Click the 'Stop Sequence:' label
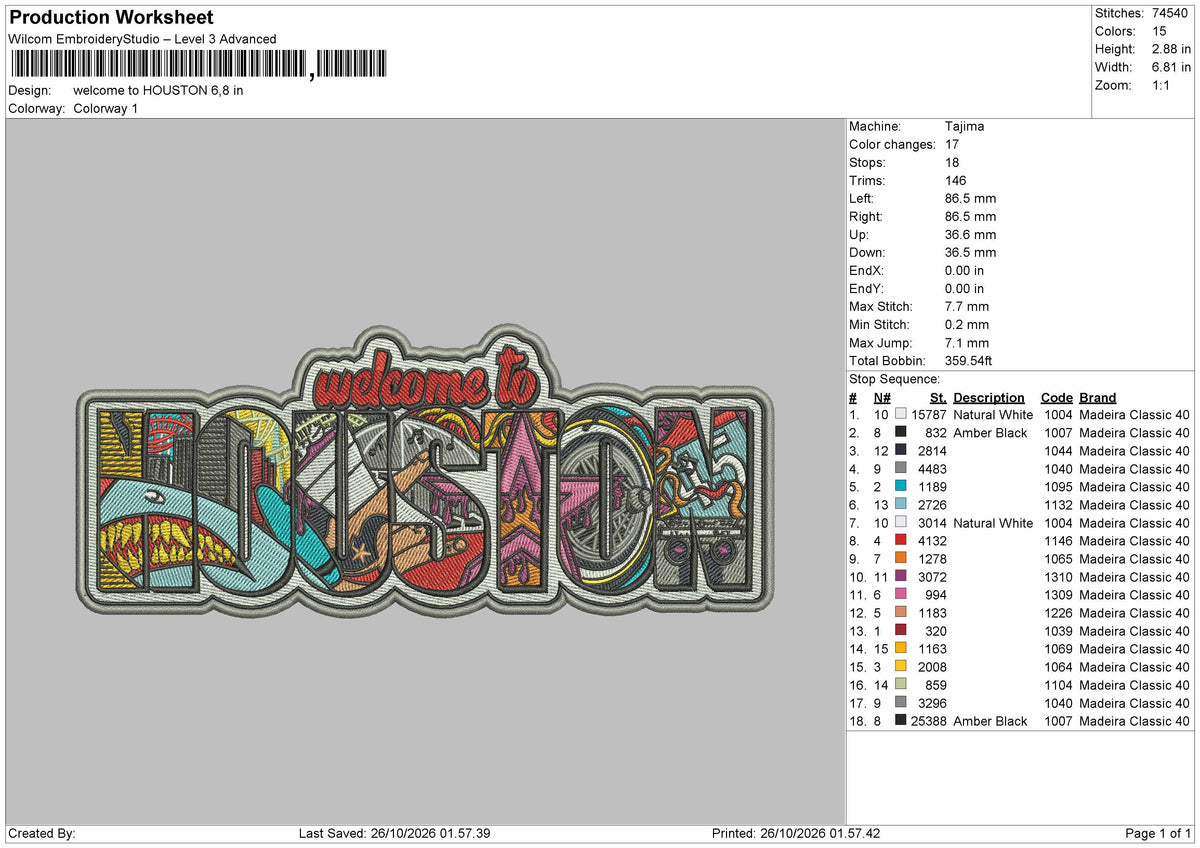The width and height of the screenshot is (1200, 848). (x=894, y=379)
